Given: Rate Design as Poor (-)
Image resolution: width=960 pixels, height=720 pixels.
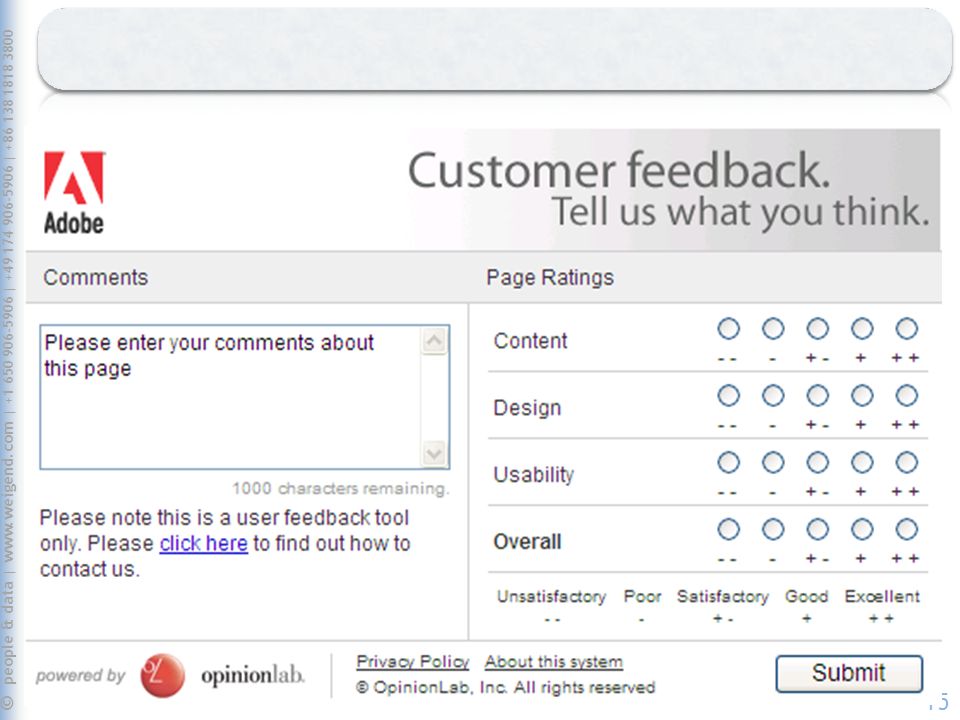Looking at the screenshot, I should [x=773, y=396].
